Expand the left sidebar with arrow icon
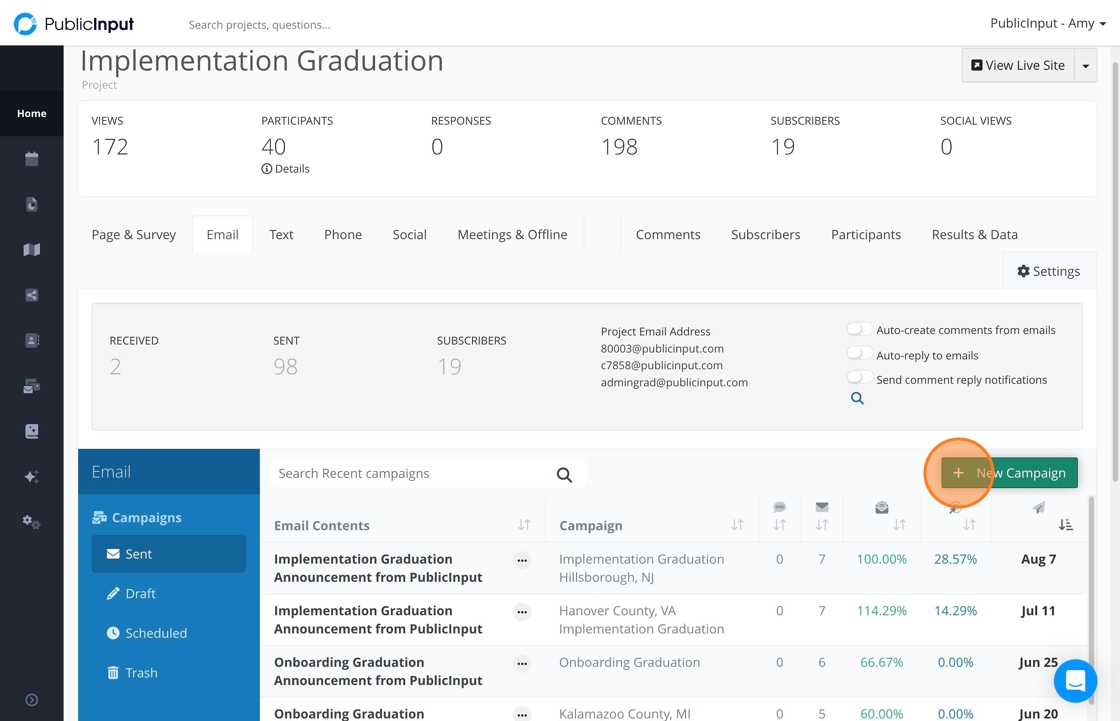The width and height of the screenshot is (1120, 721). pyautogui.click(x=32, y=700)
